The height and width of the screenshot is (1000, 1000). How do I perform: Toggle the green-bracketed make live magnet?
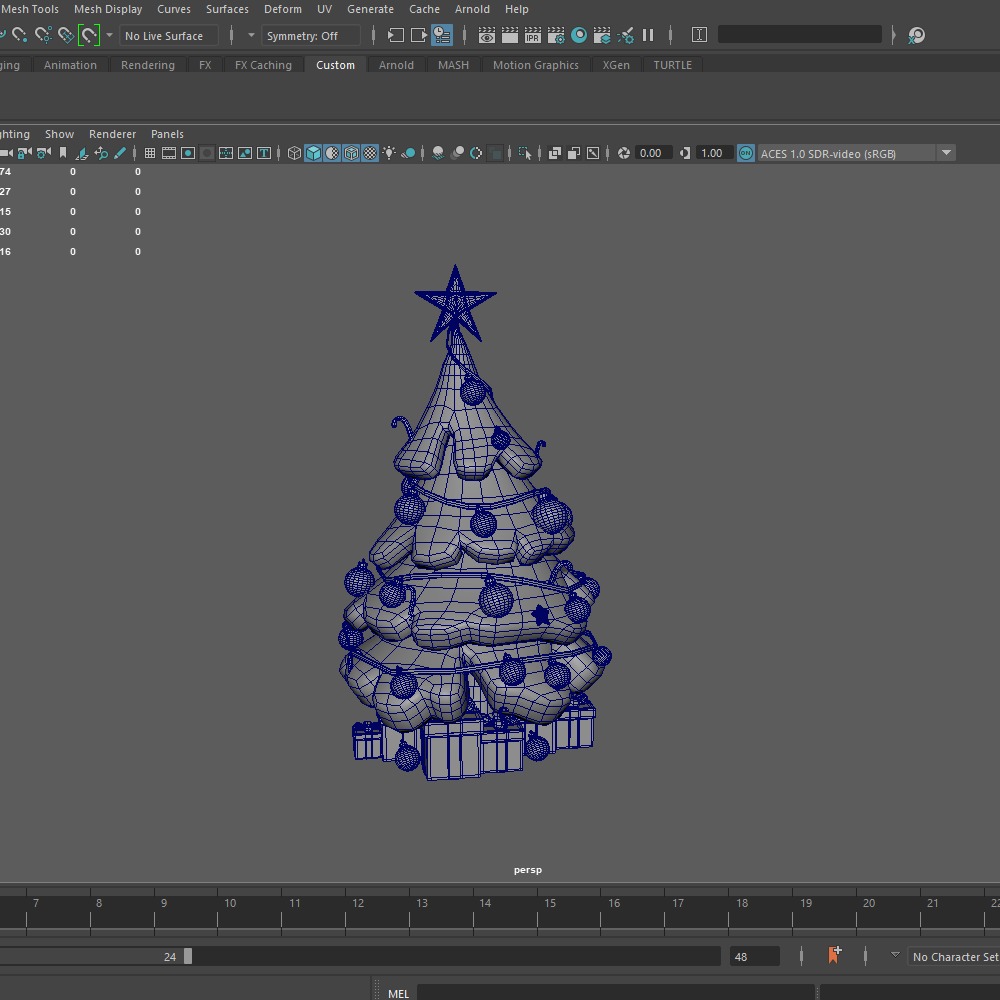[89, 35]
